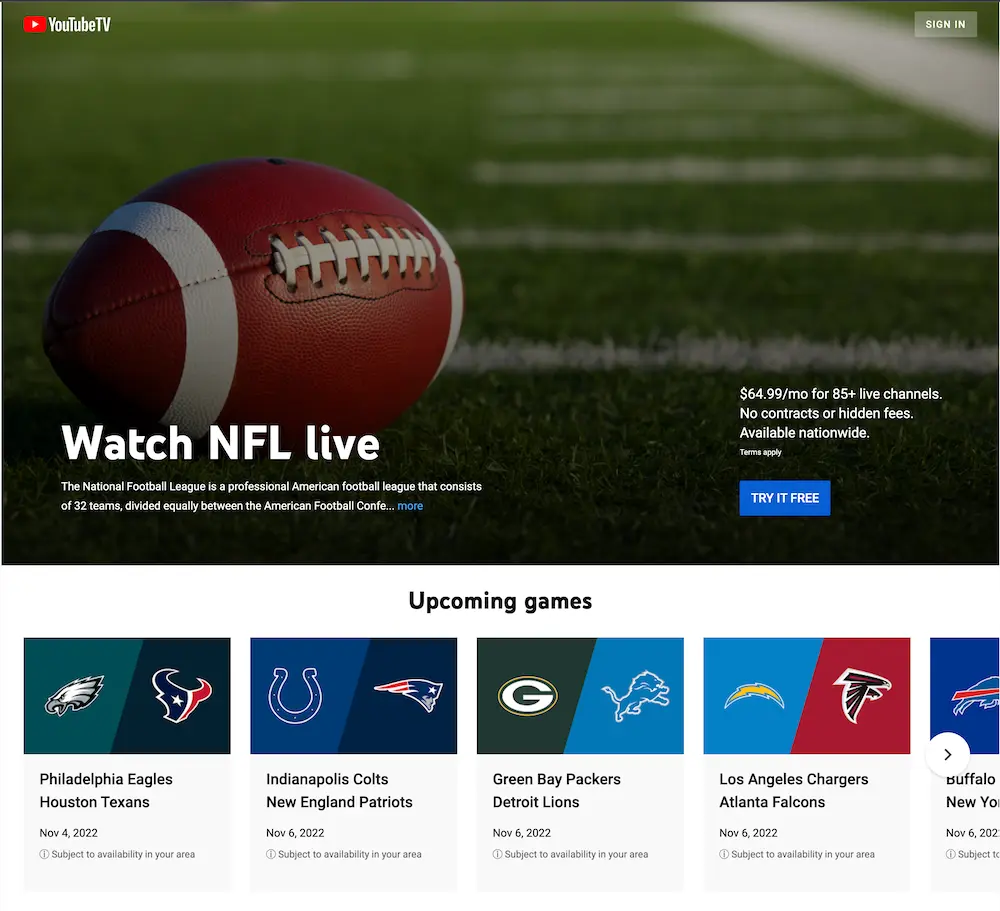Click info icon on Eagles vs Texans card

[44, 854]
